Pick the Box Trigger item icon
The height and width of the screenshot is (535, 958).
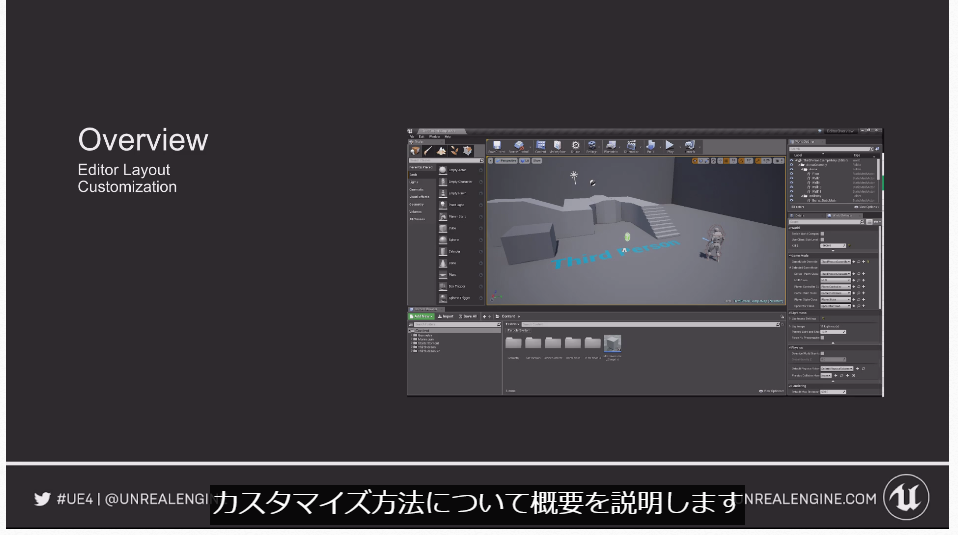(x=443, y=286)
